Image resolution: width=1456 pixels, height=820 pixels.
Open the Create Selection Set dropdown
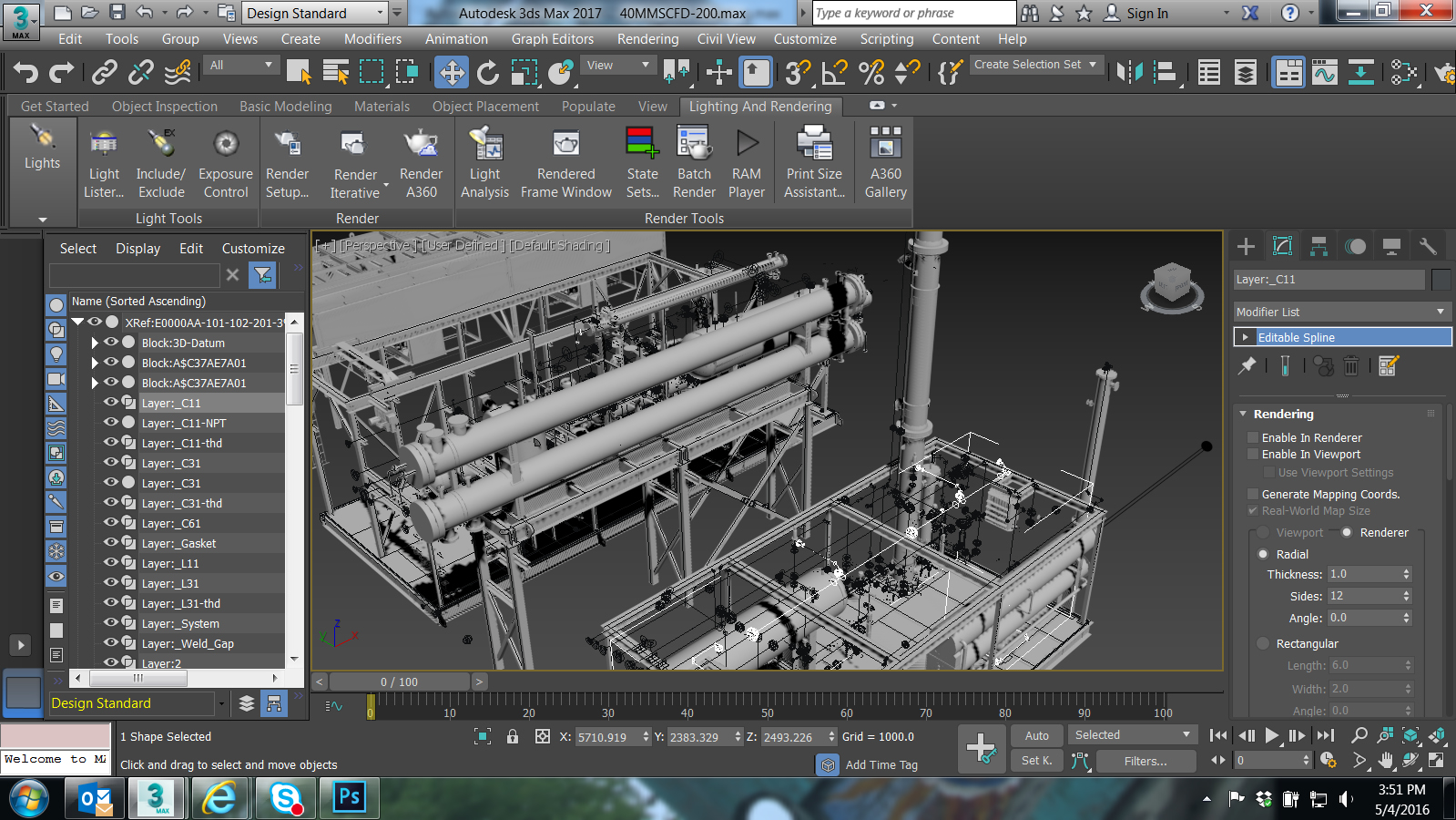(x=1036, y=65)
